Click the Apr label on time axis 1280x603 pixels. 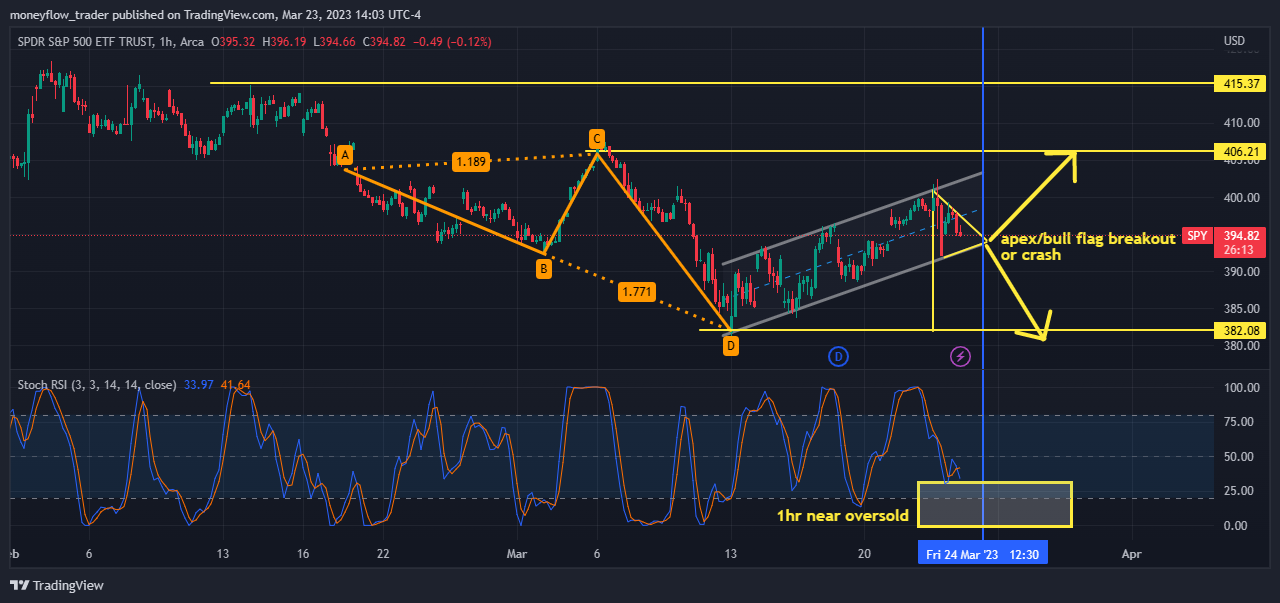pyautogui.click(x=1131, y=553)
